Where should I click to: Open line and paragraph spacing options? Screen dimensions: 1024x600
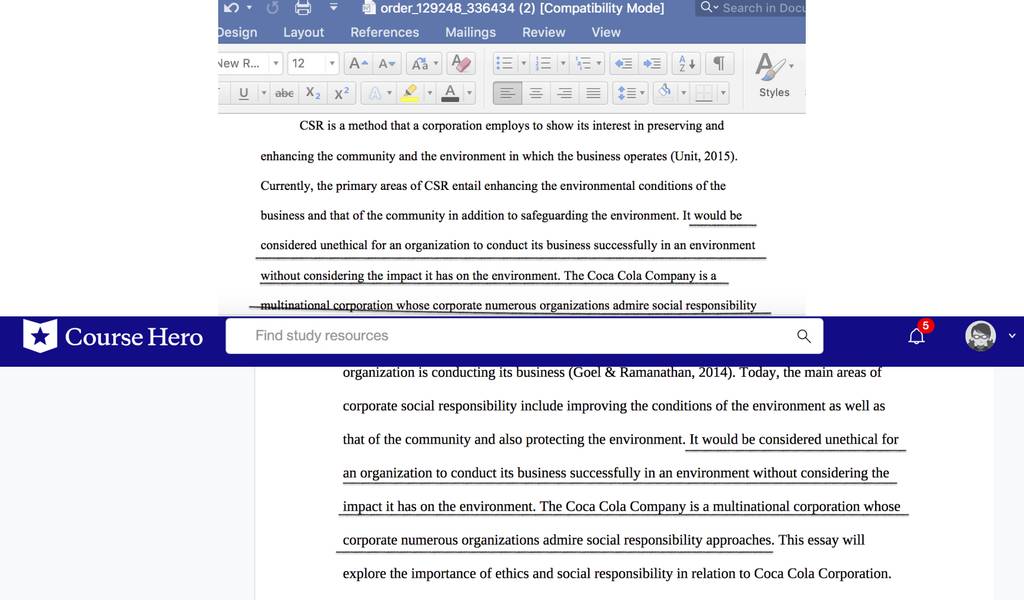tap(630, 93)
